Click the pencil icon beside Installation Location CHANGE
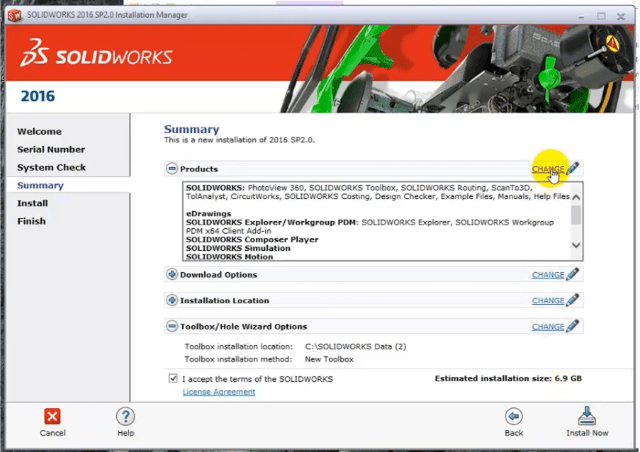Screen dimensions: 640x452 pos(573,300)
